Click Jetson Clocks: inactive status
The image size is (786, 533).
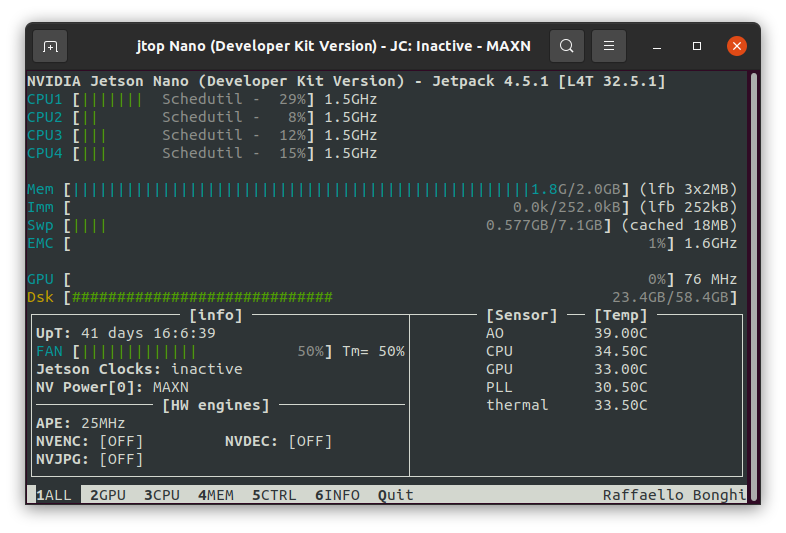(139, 370)
